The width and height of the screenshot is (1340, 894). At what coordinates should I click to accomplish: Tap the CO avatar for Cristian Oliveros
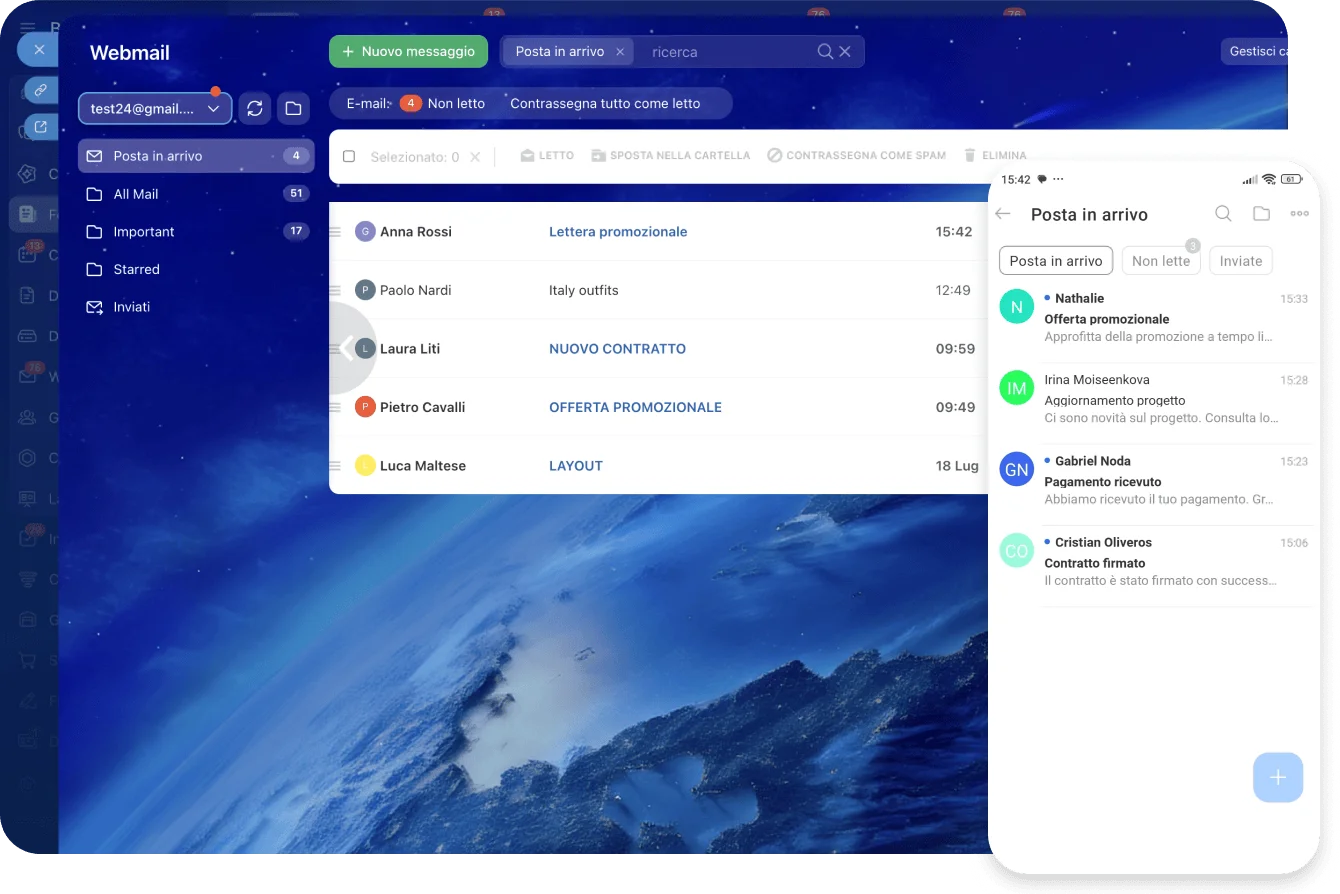click(x=1017, y=551)
